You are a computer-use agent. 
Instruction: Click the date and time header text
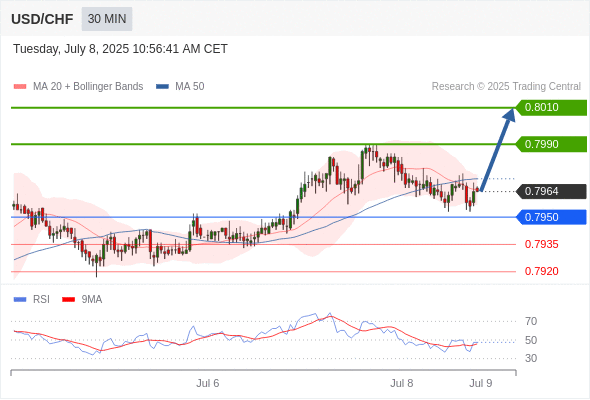tap(120, 49)
